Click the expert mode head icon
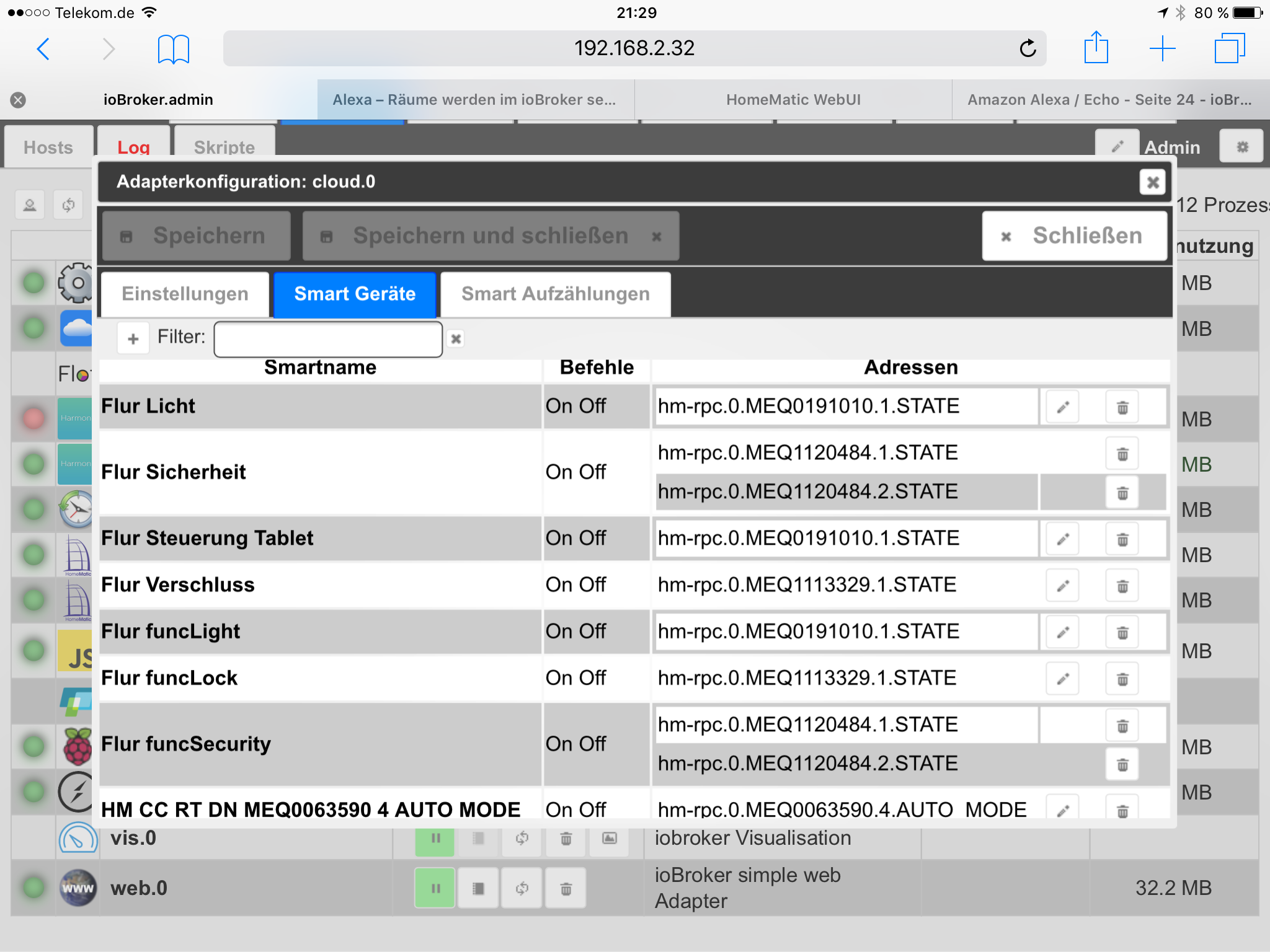 pyautogui.click(x=30, y=205)
